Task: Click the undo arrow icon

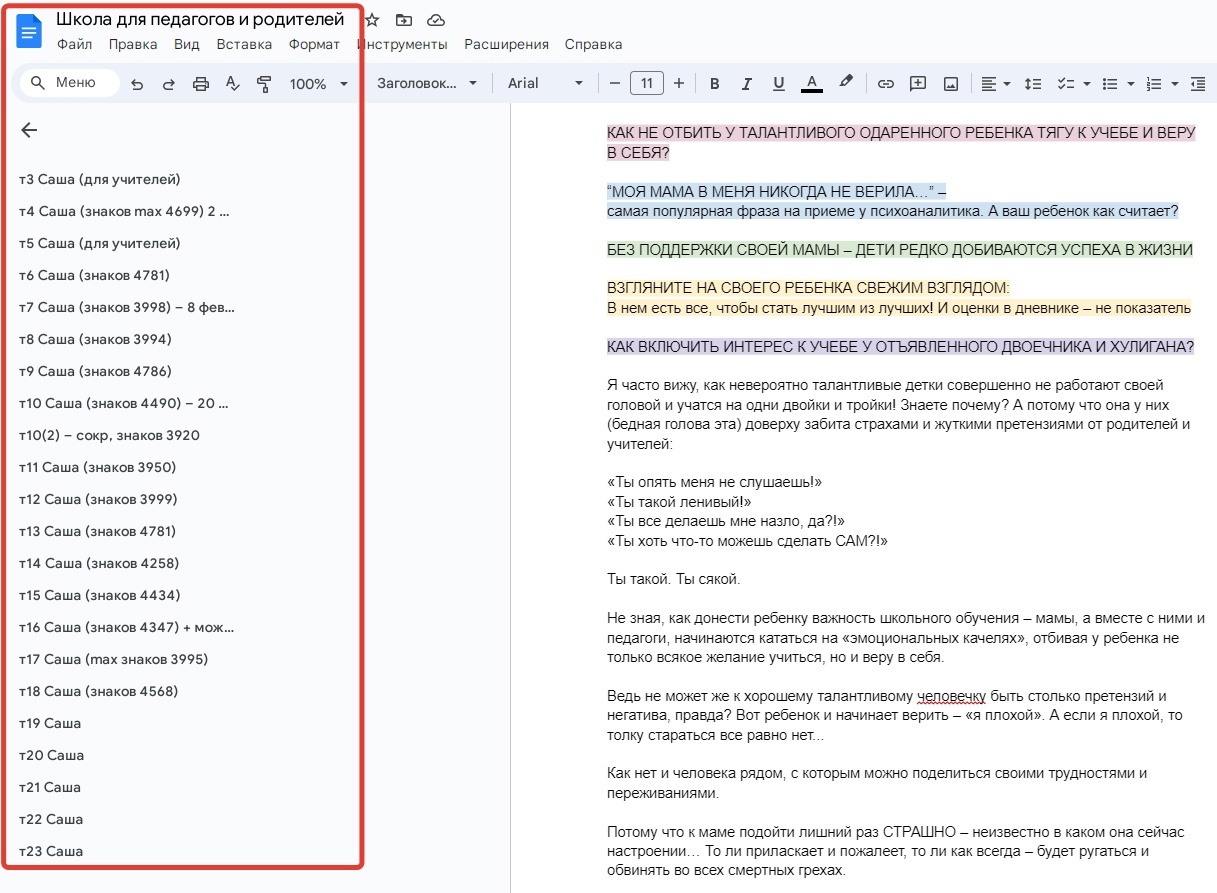Action: click(x=137, y=84)
